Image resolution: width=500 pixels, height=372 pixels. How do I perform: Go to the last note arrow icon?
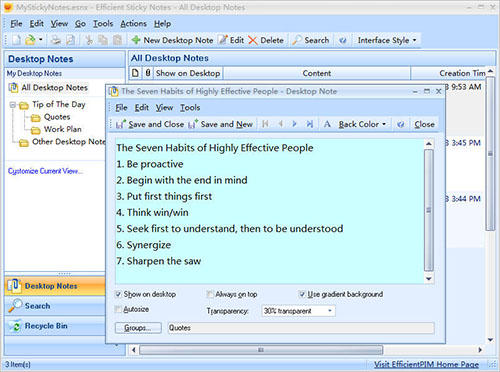[310, 124]
